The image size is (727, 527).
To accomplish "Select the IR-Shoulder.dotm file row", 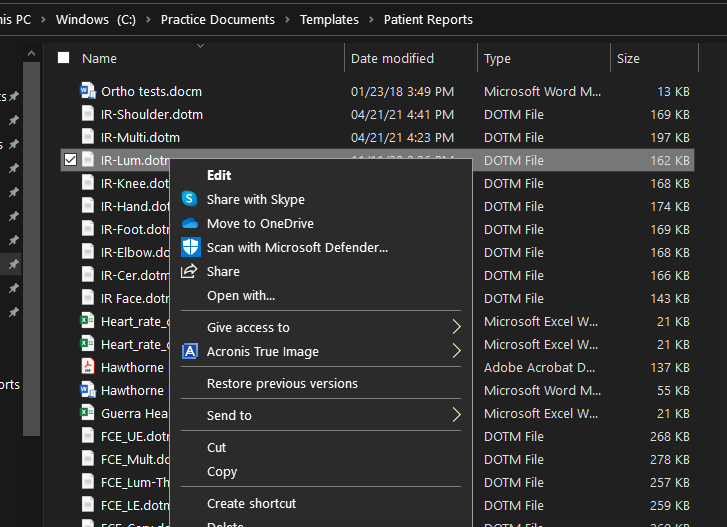I will click(x=377, y=114).
